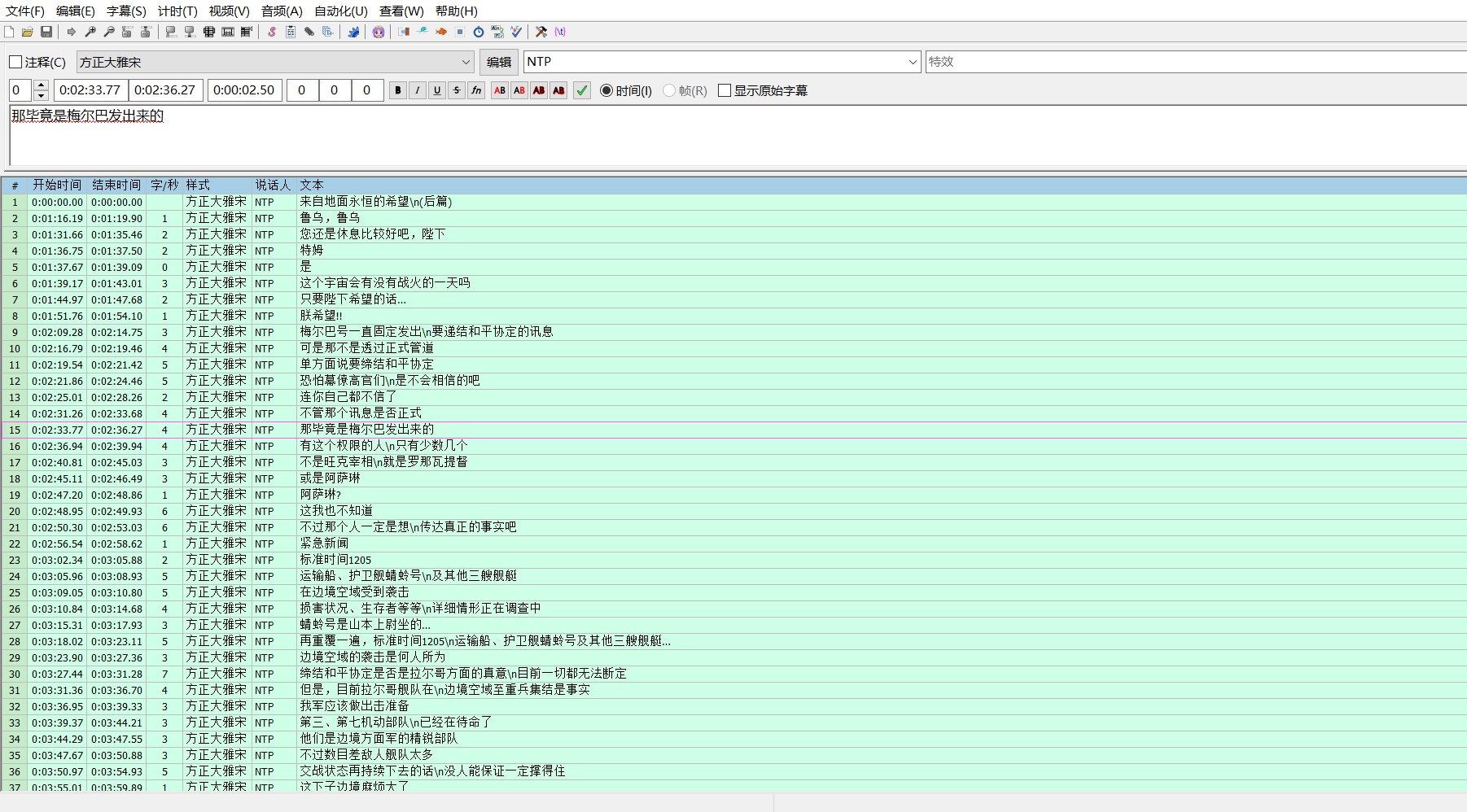1467x812 pixels.
Task: Open the 文件(F) menu
Action: coord(25,11)
